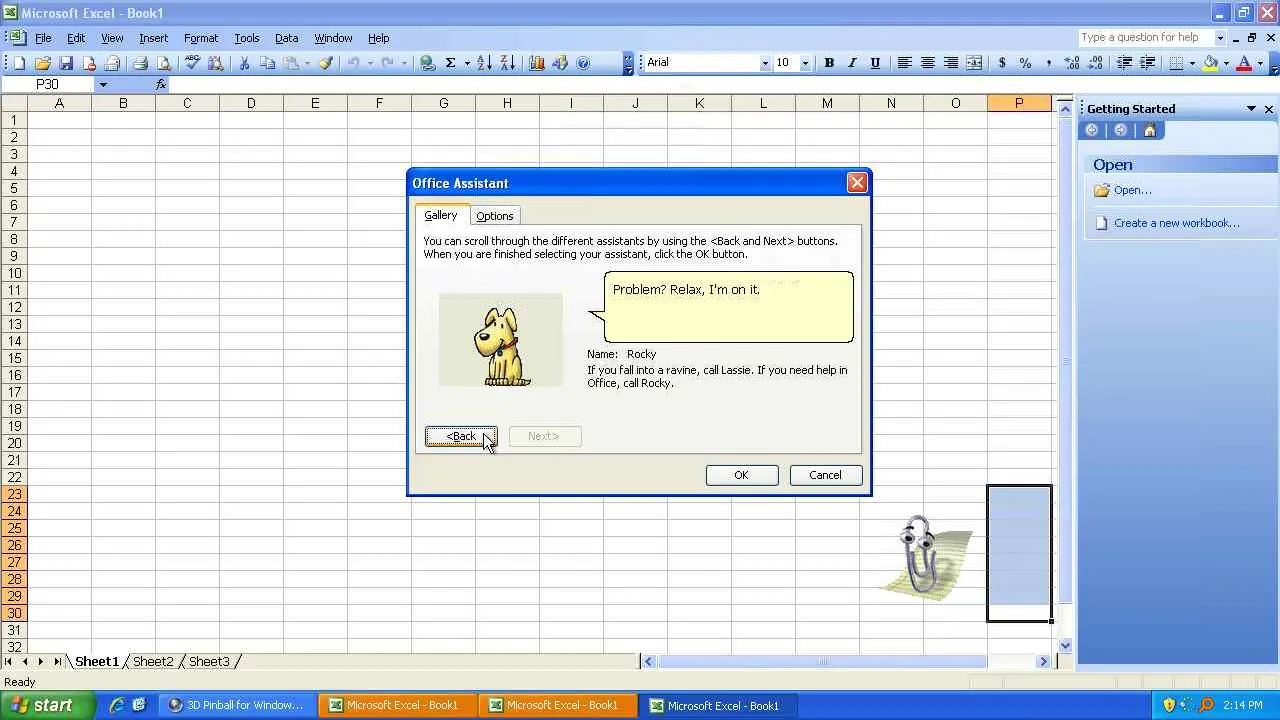The height and width of the screenshot is (720, 1280).
Task: Open the File menu
Action: coord(44,38)
